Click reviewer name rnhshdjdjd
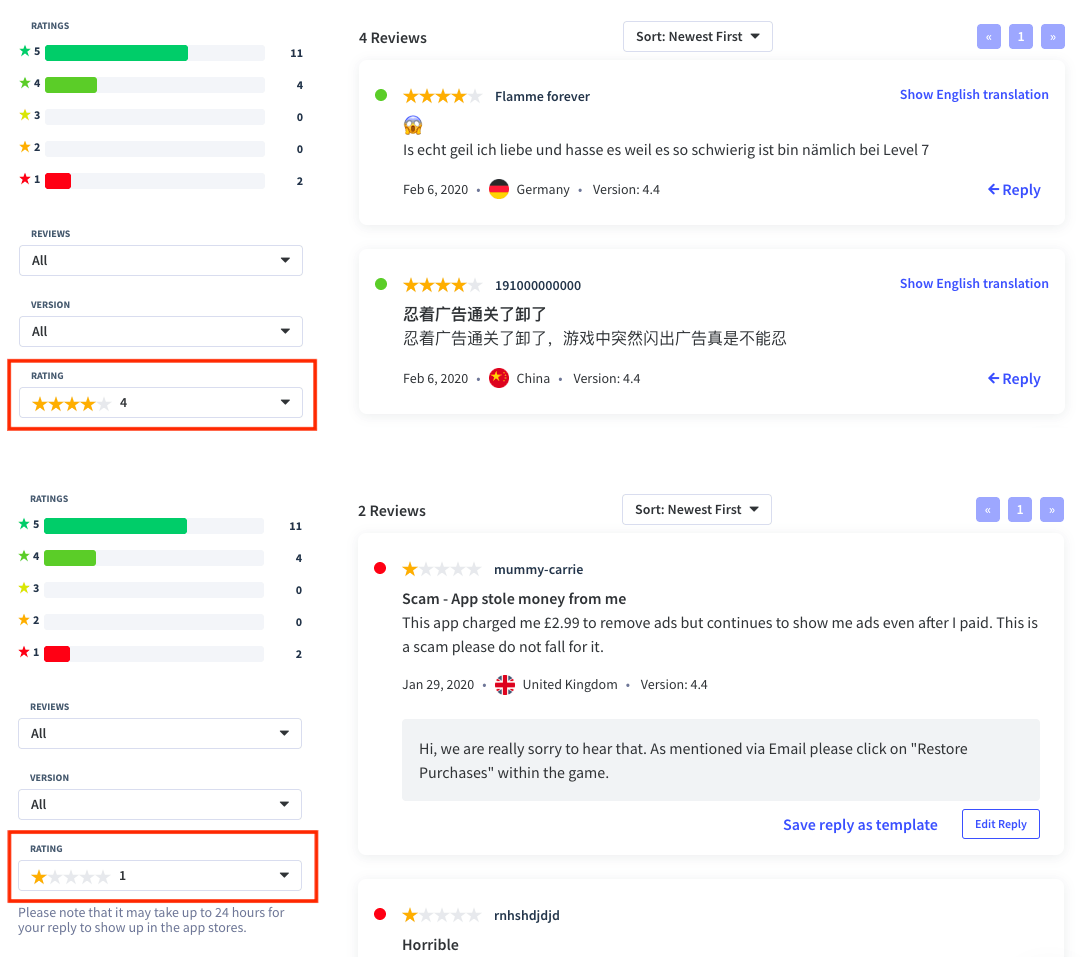This screenshot has height=957, width=1082. pos(527,916)
